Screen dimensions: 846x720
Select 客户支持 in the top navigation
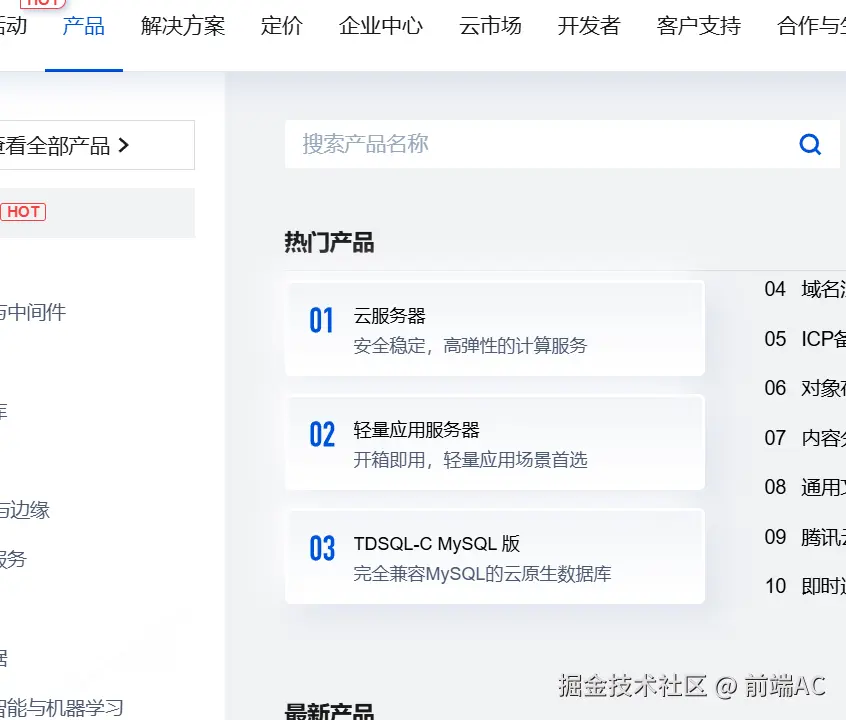(x=699, y=26)
